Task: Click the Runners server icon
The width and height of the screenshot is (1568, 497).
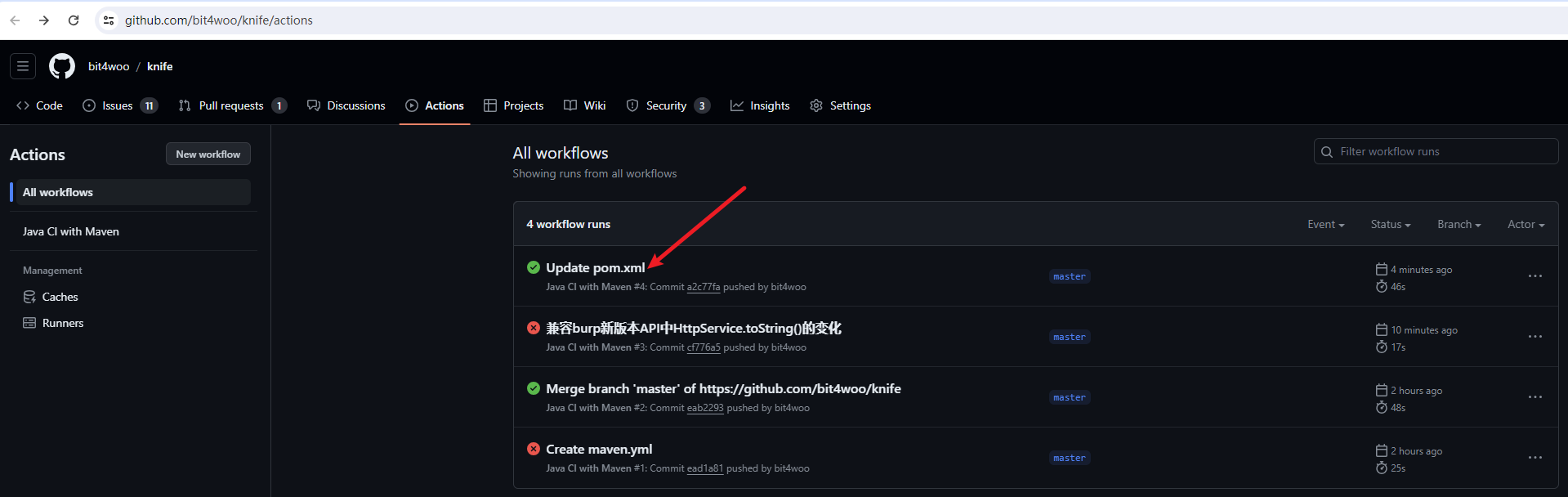Action: tap(29, 323)
